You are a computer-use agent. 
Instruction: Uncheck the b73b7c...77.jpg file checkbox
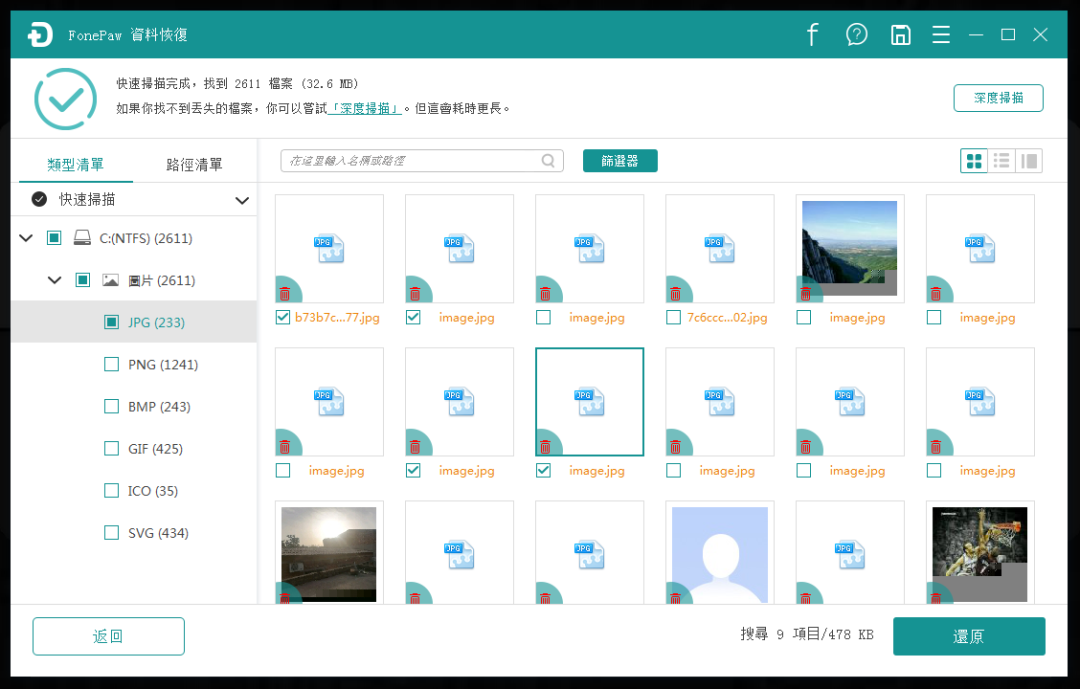(x=283, y=318)
